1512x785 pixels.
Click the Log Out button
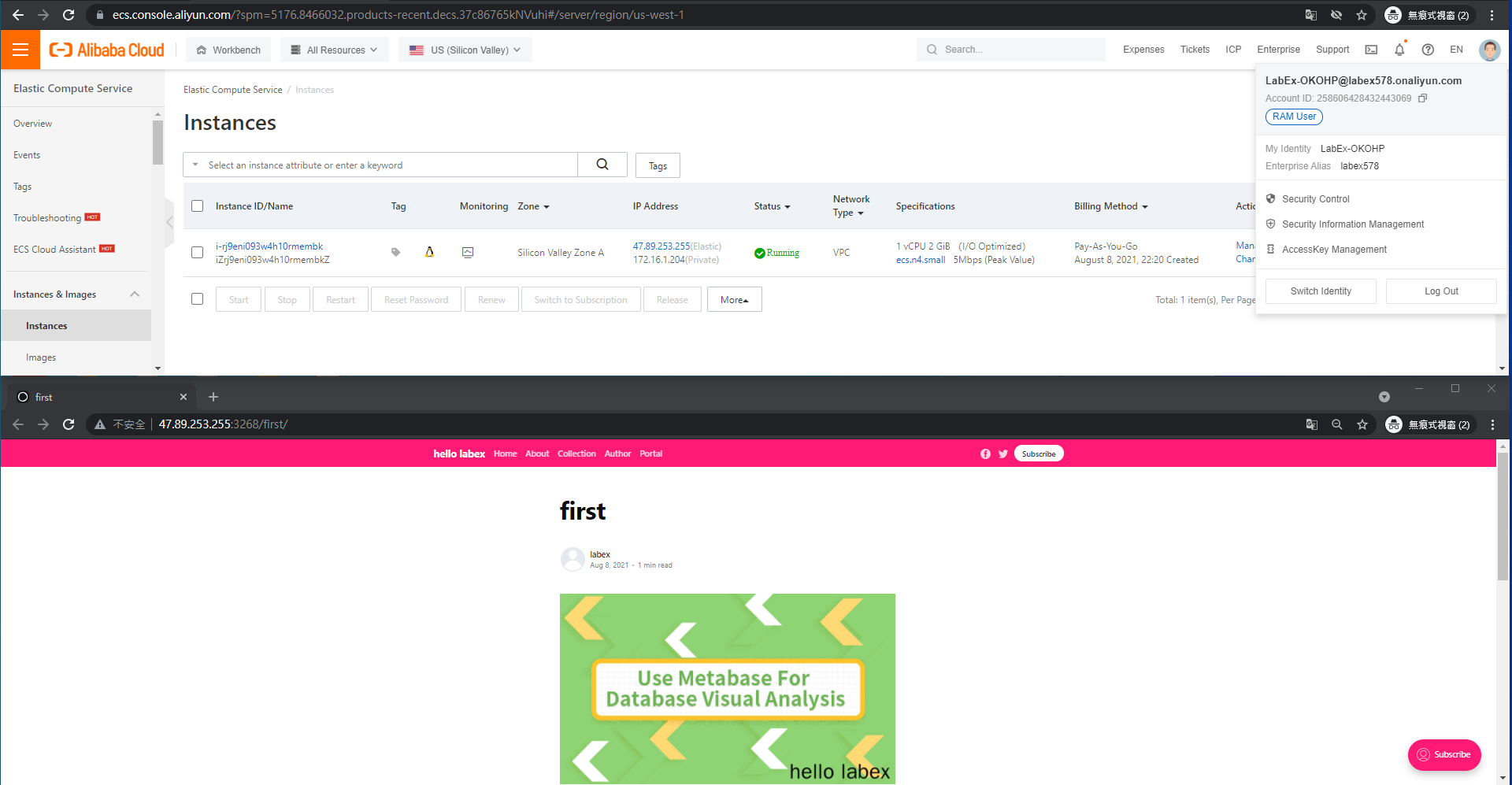1441,291
